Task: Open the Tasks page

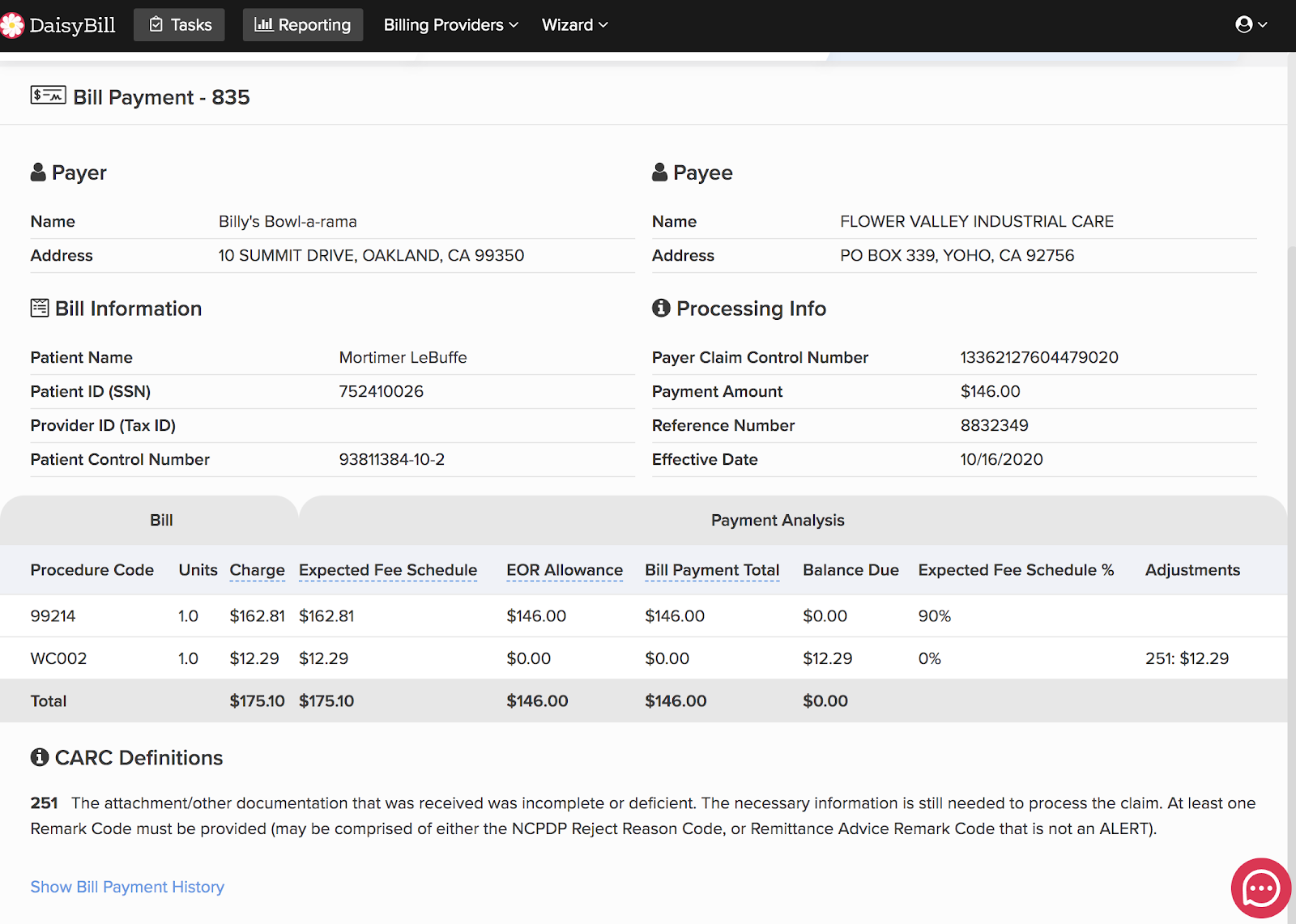Action: [180, 25]
